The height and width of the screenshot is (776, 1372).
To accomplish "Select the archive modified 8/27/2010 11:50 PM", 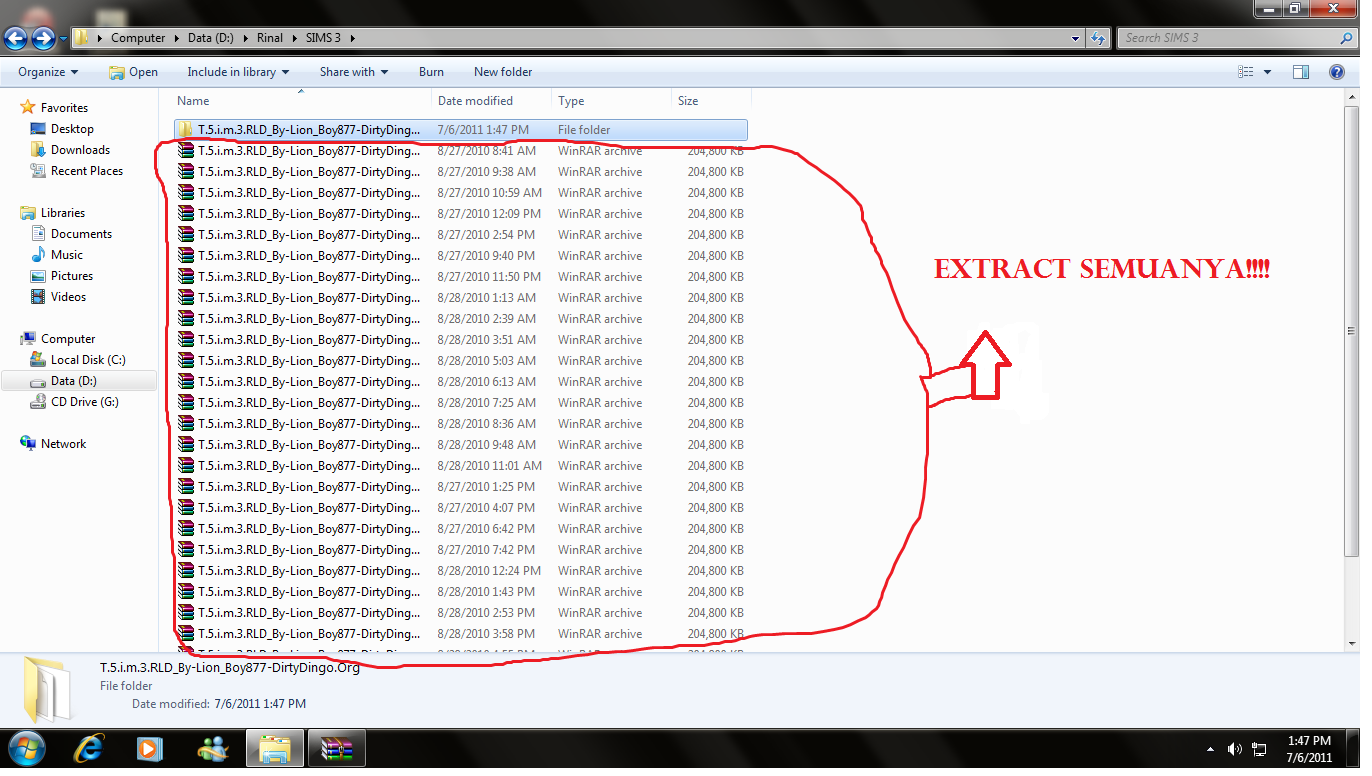I will point(460,277).
